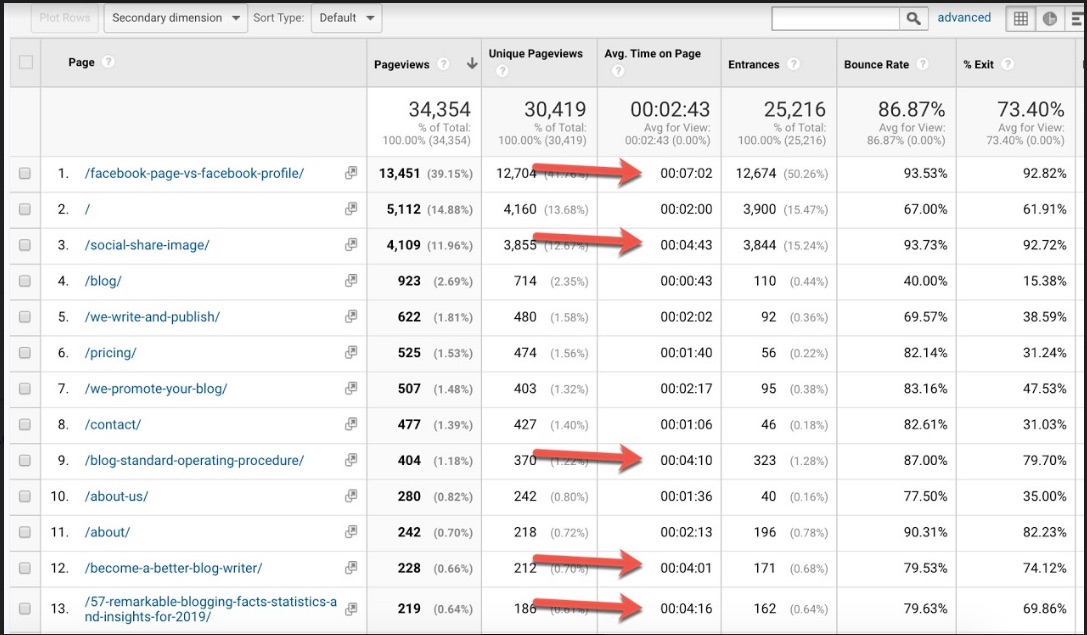Viewport: 1087px width, 635px height.
Task: Open the Secondary dimension dropdown
Action: tap(176, 18)
